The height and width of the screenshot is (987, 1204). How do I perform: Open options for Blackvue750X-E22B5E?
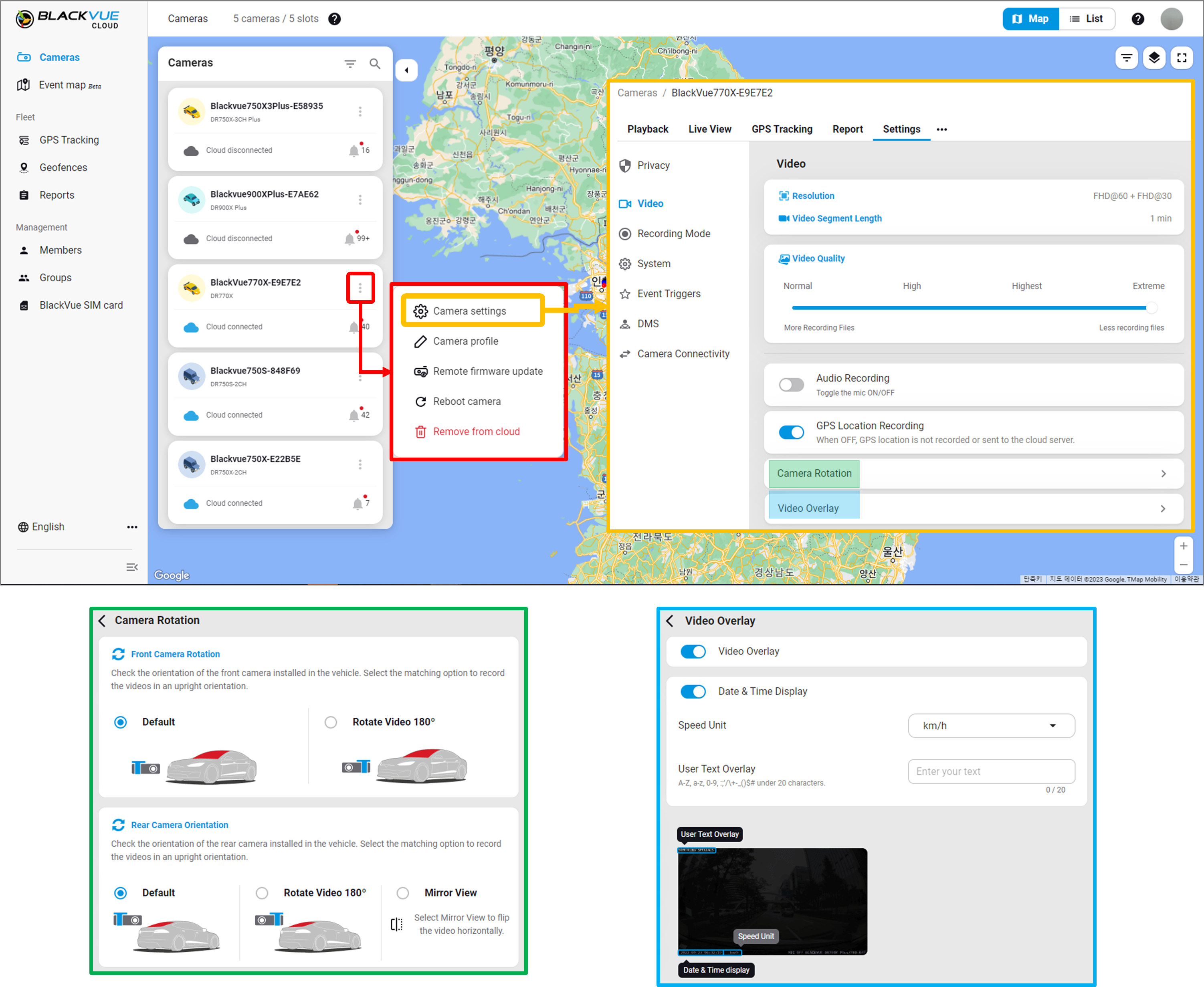360,464
